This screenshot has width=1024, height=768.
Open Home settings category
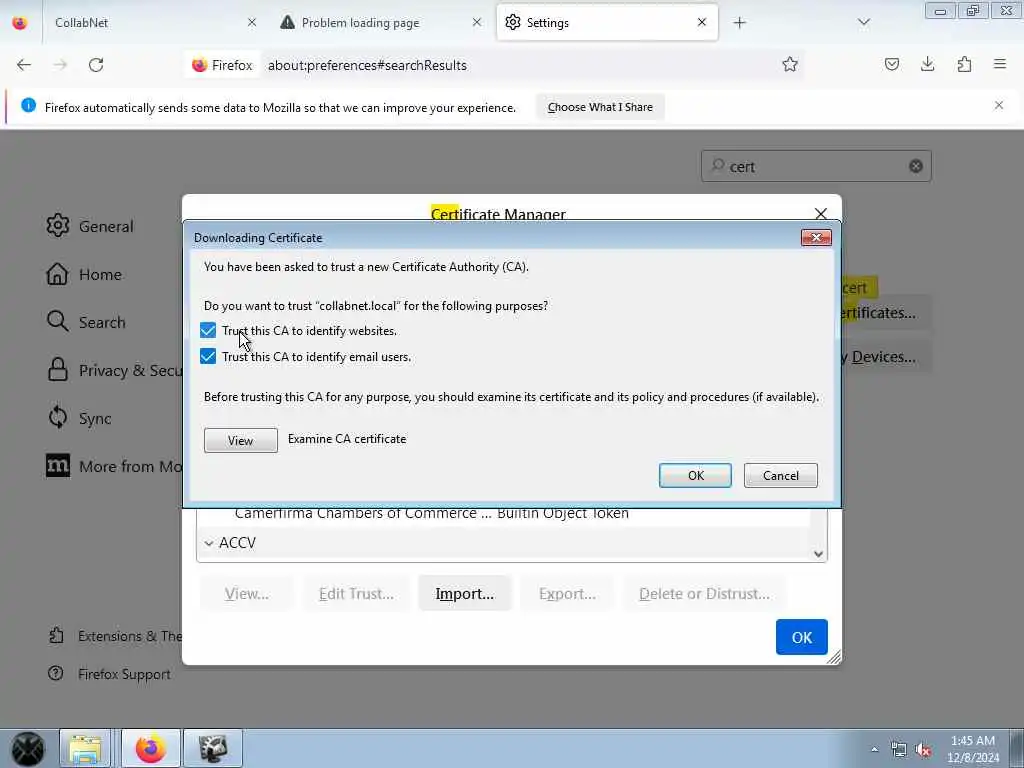84,274
